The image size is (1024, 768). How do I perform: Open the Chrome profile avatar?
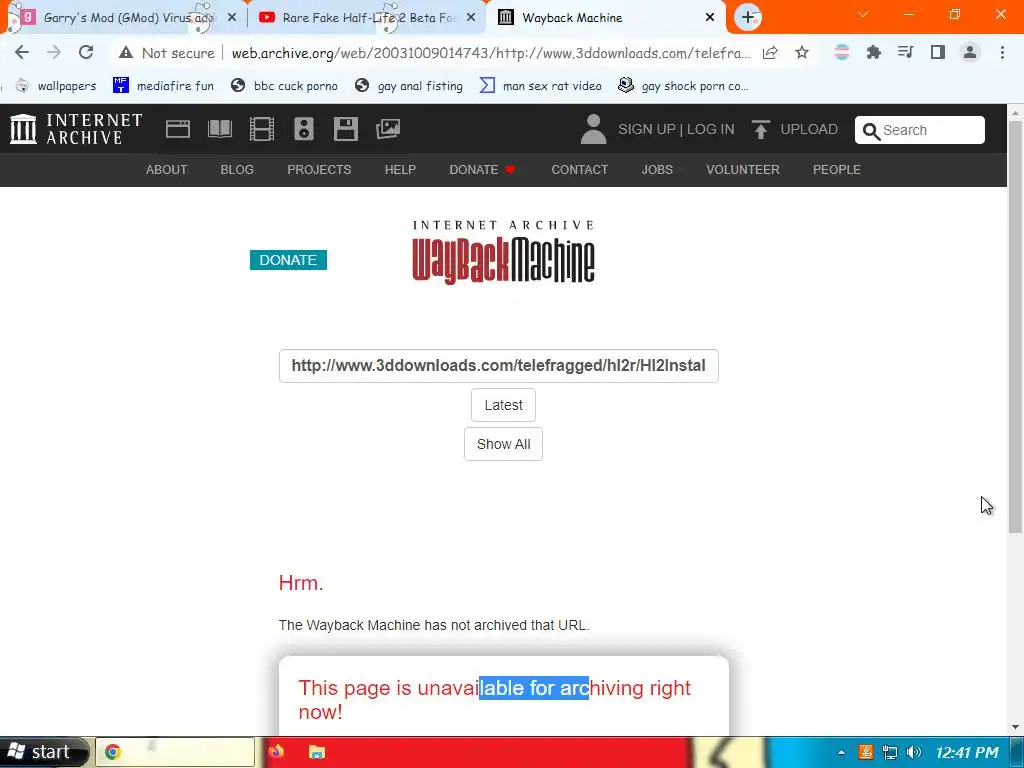click(x=970, y=52)
